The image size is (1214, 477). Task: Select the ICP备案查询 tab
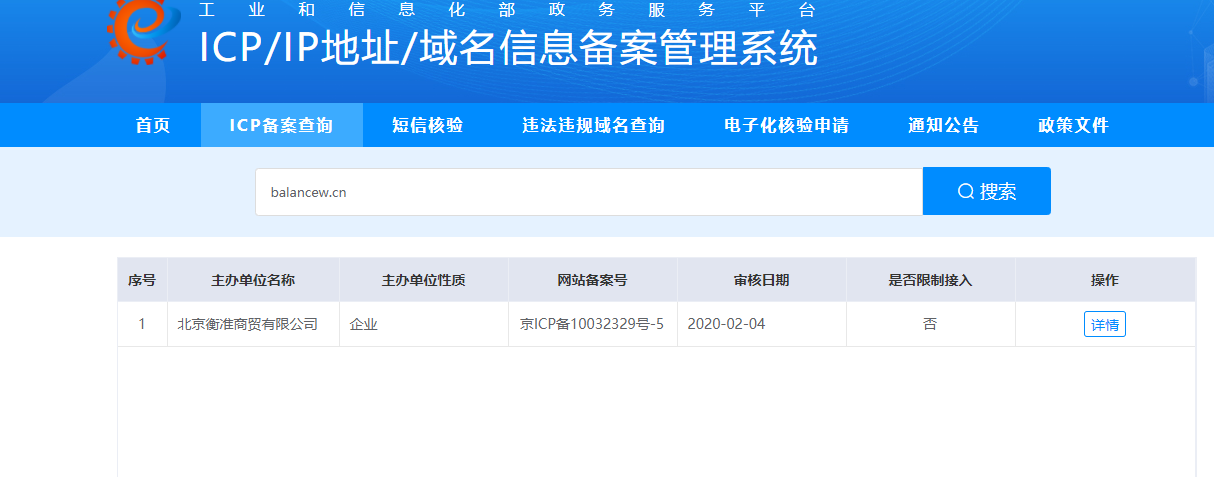coord(281,126)
